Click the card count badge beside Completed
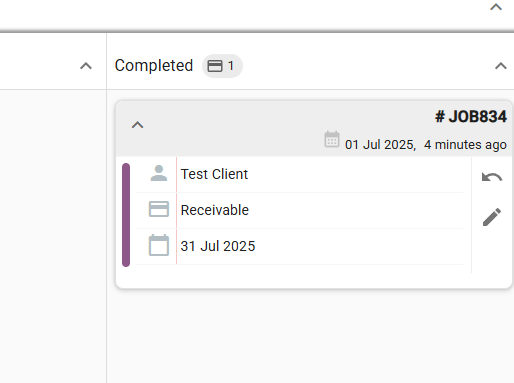The width and height of the screenshot is (514, 383). click(x=222, y=66)
